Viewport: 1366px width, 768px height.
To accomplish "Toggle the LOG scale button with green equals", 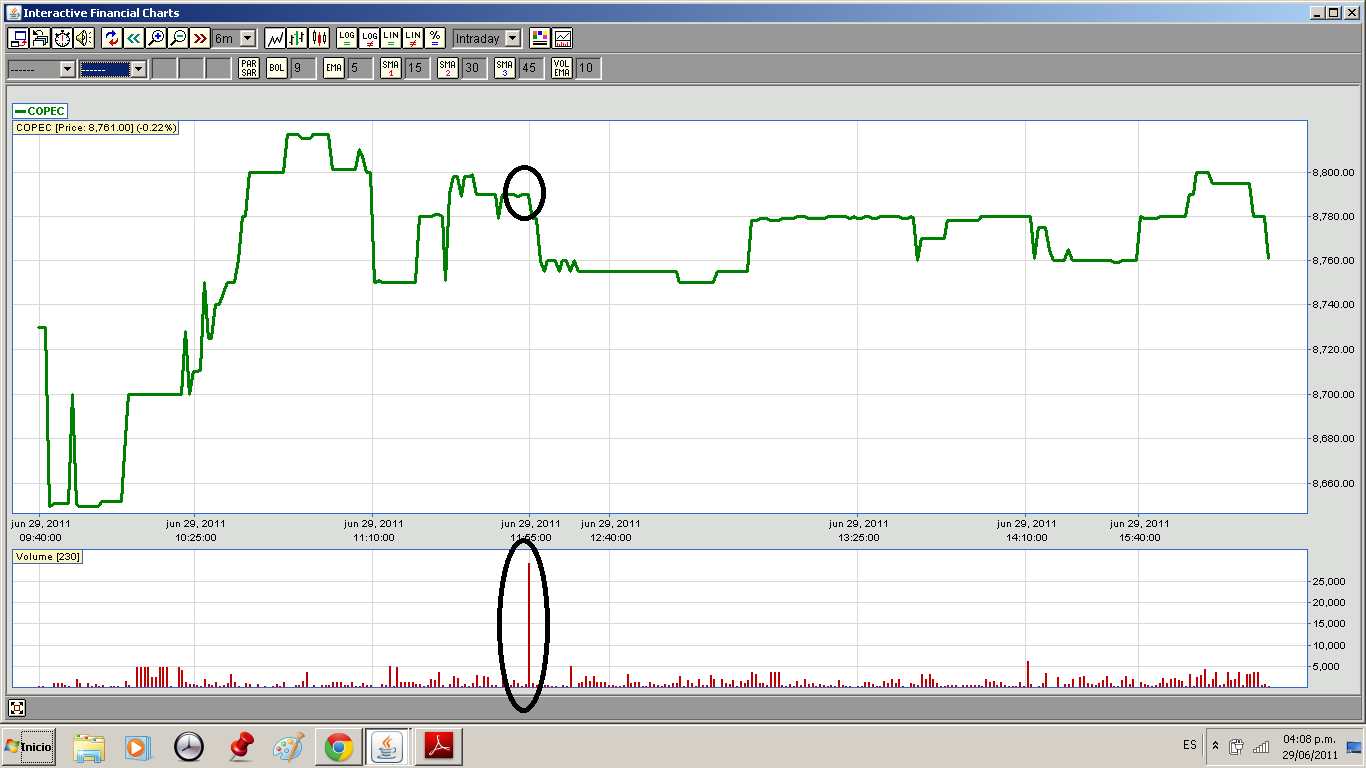I will tap(347, 38).
